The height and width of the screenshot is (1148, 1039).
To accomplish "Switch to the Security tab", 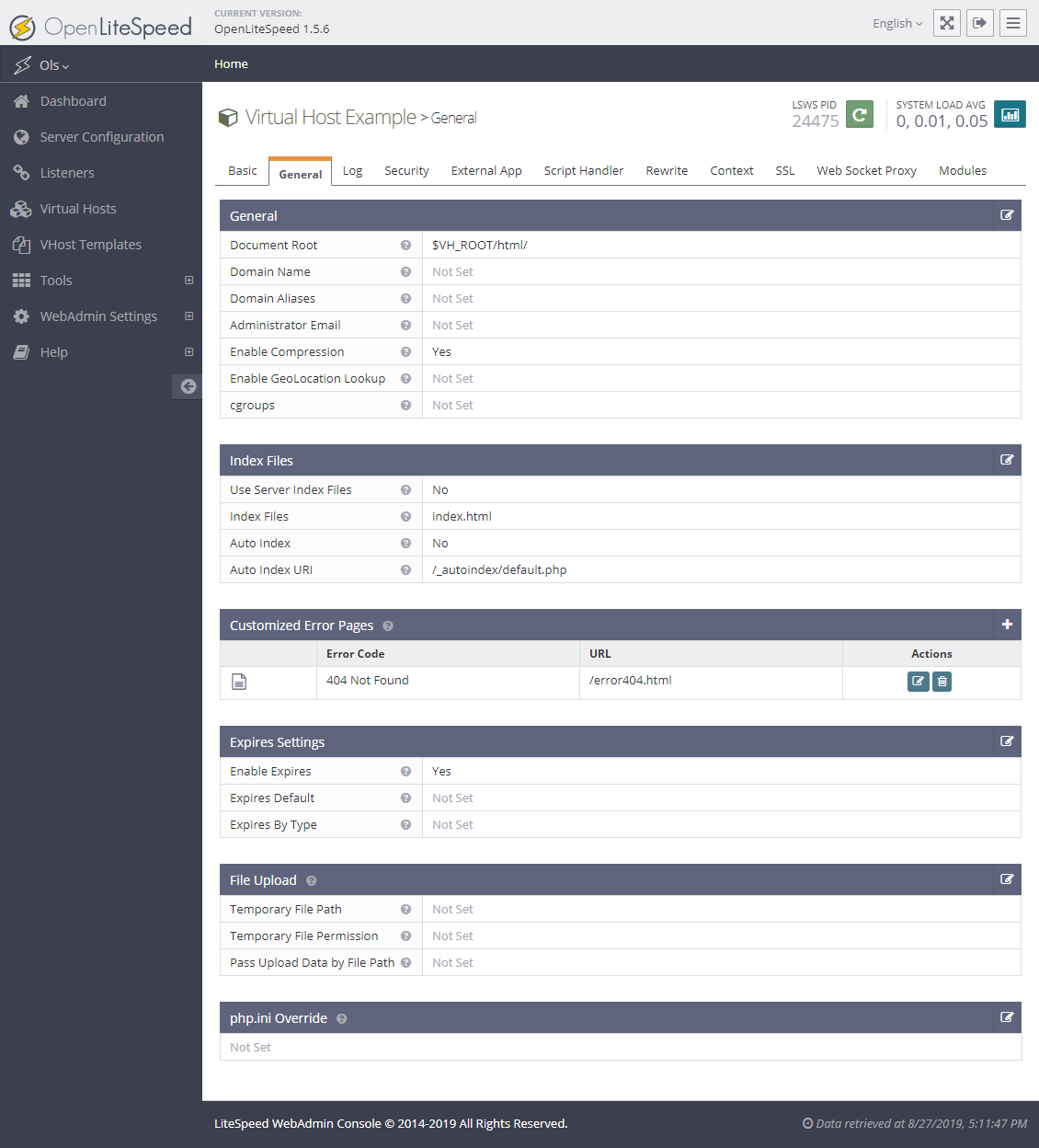I will click(406, 171).
